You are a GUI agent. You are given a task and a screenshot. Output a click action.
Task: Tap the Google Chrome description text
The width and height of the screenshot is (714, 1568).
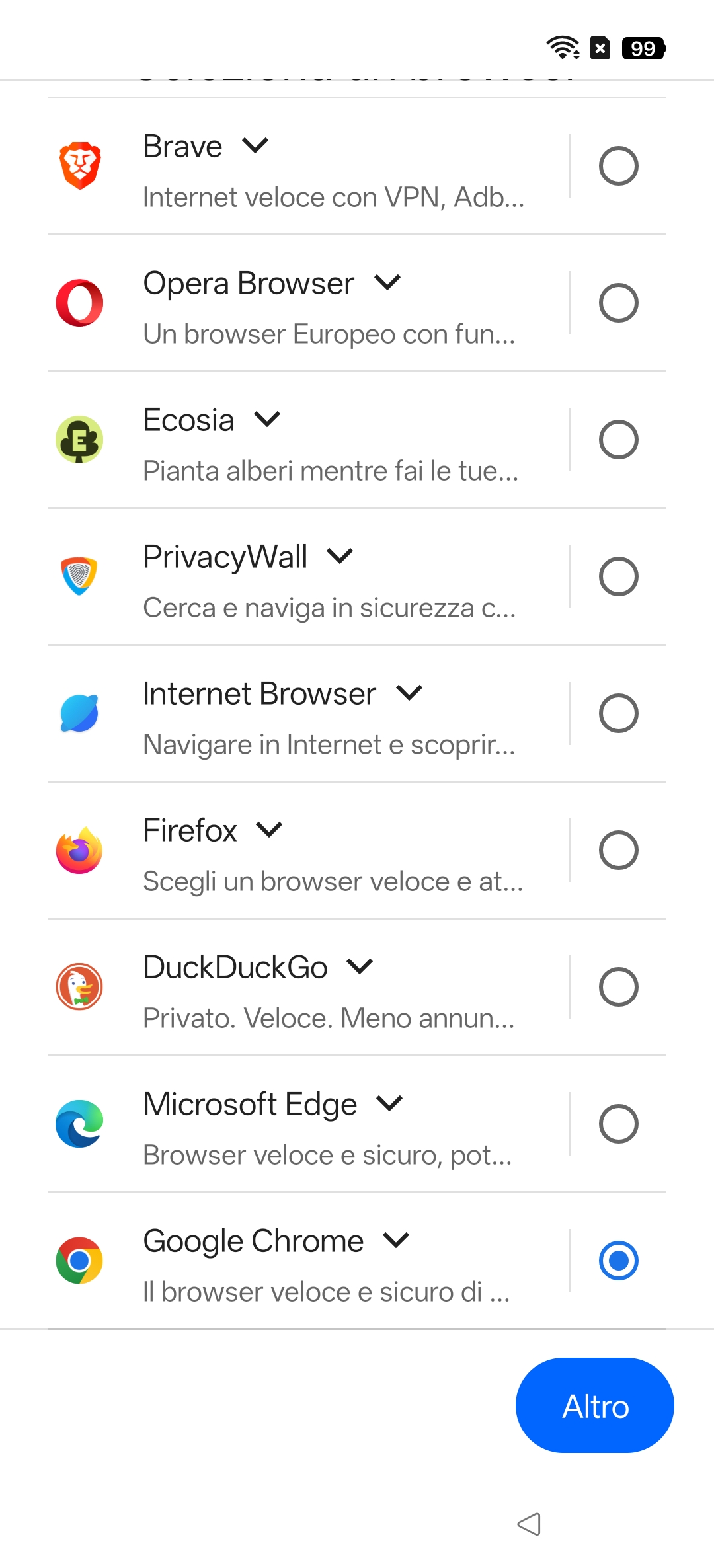[326, 1292]
